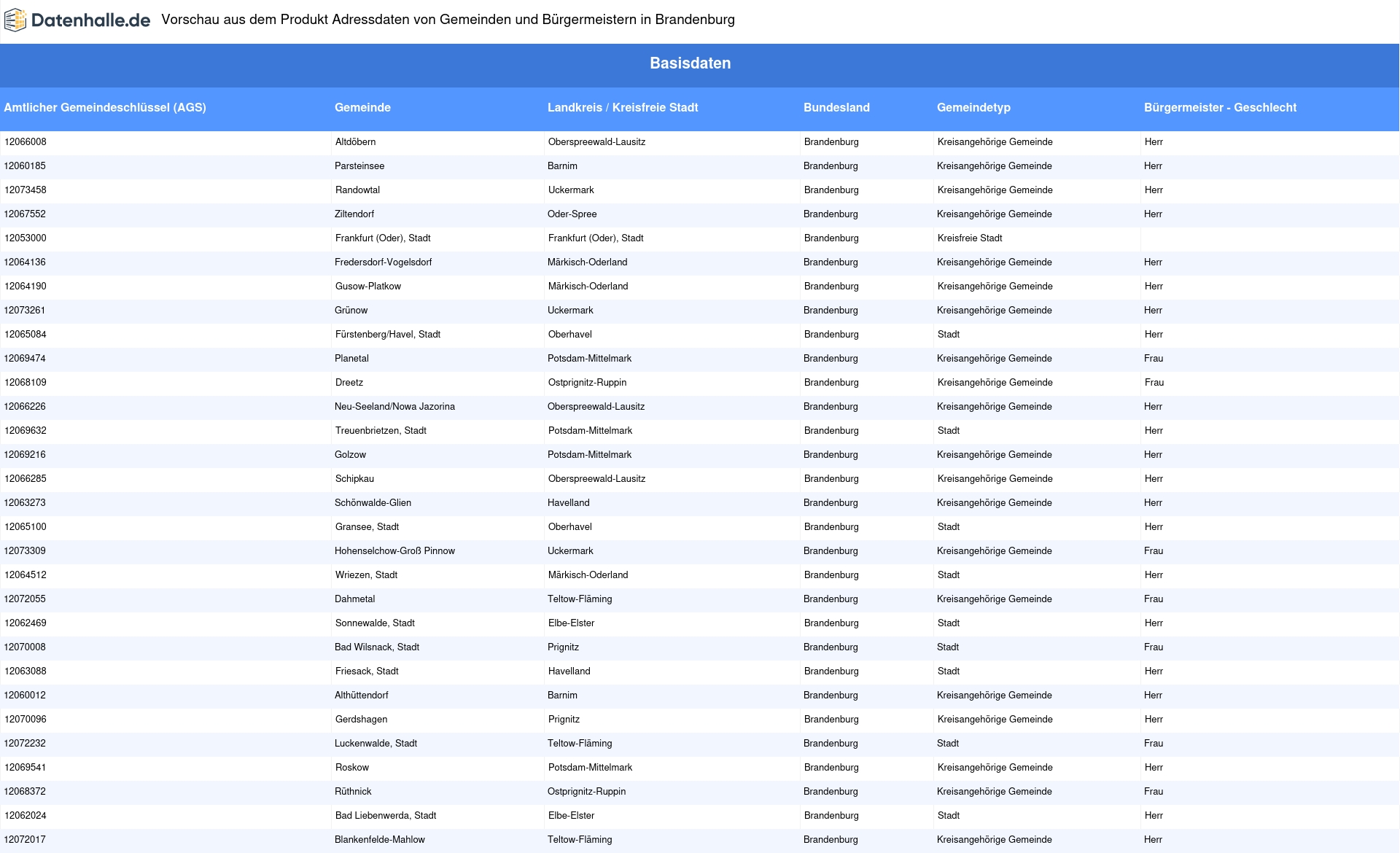Viewport: 1400px width, 853px height.
Task: Select AGS number 12068109
Action: [x=26, y=383]
